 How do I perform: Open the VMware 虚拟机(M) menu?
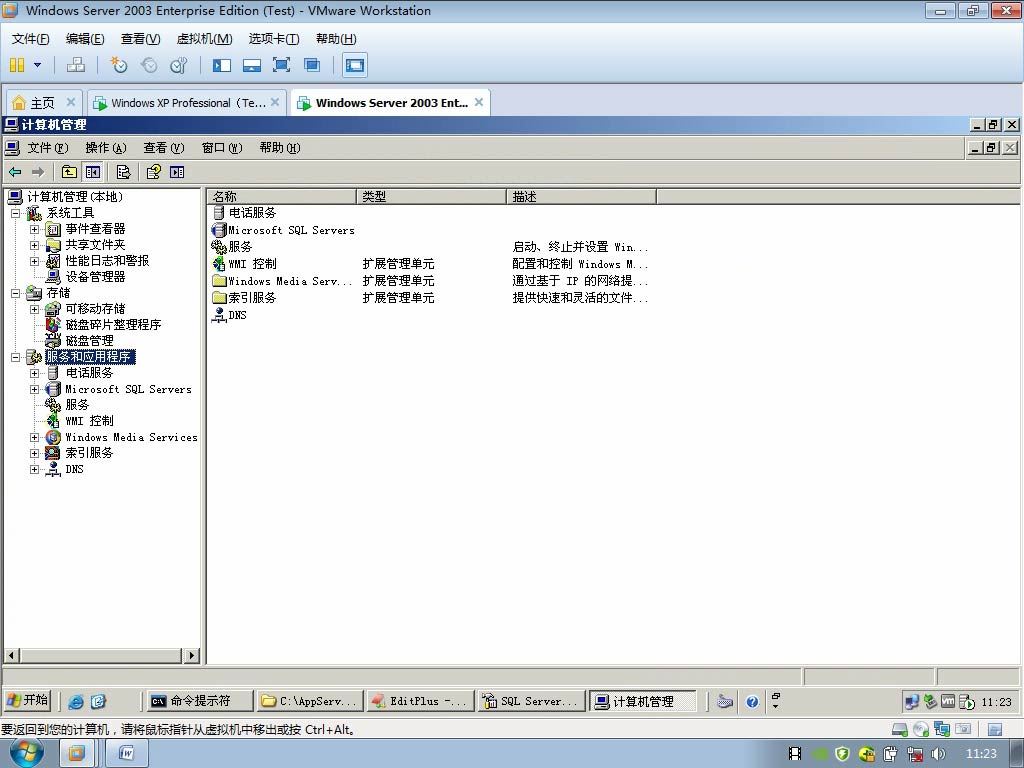tap(204, 39)
